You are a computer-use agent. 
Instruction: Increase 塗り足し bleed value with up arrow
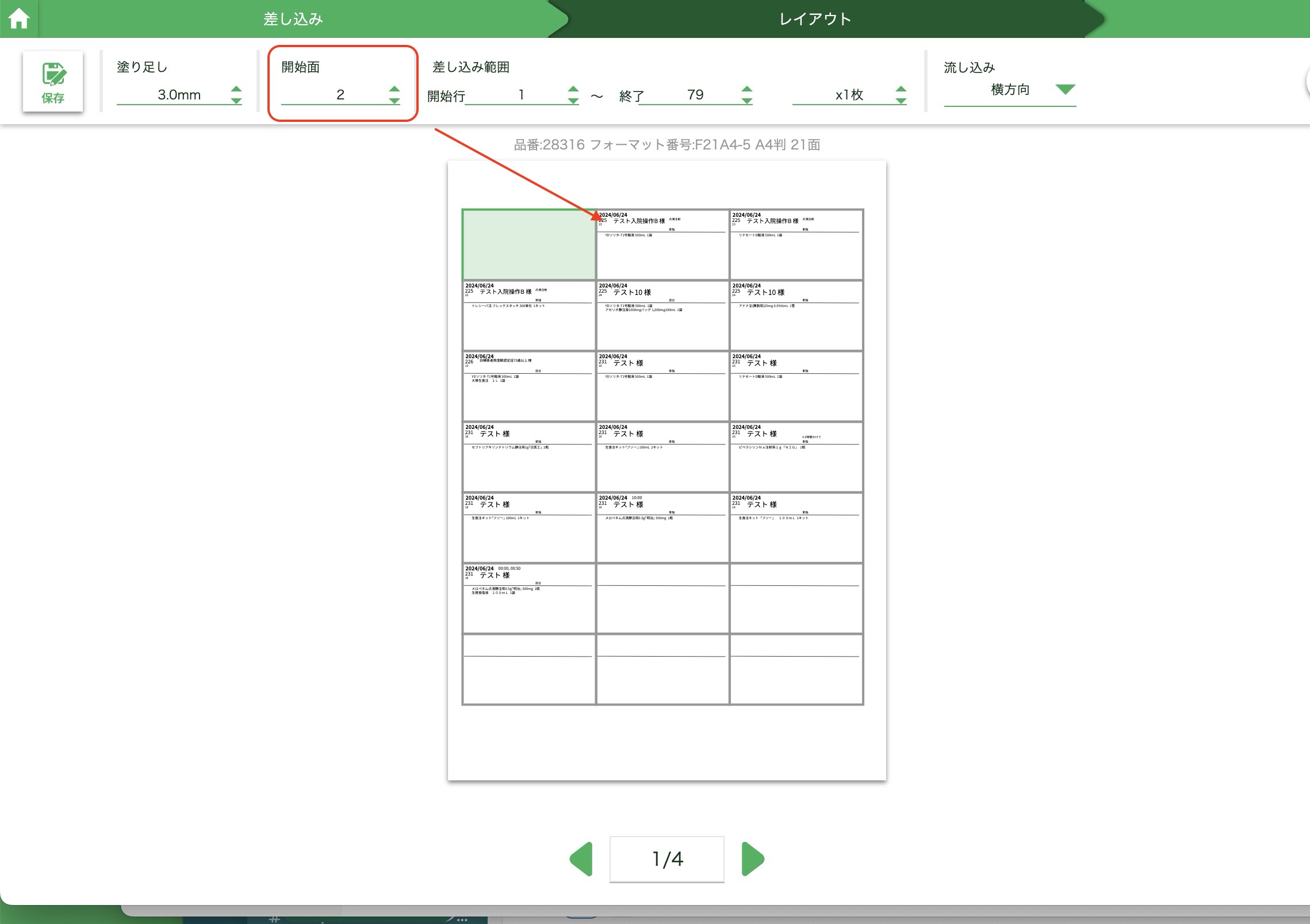point(236,89)
